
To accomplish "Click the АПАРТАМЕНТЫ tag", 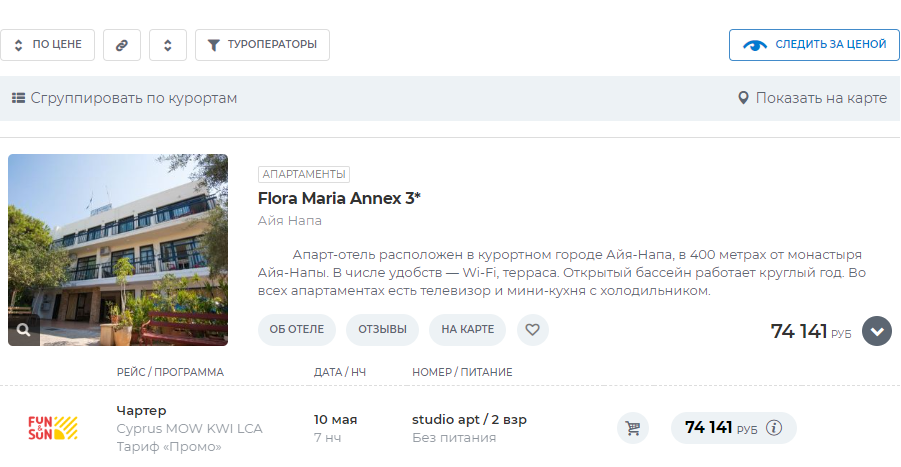I will click(304, 174).
